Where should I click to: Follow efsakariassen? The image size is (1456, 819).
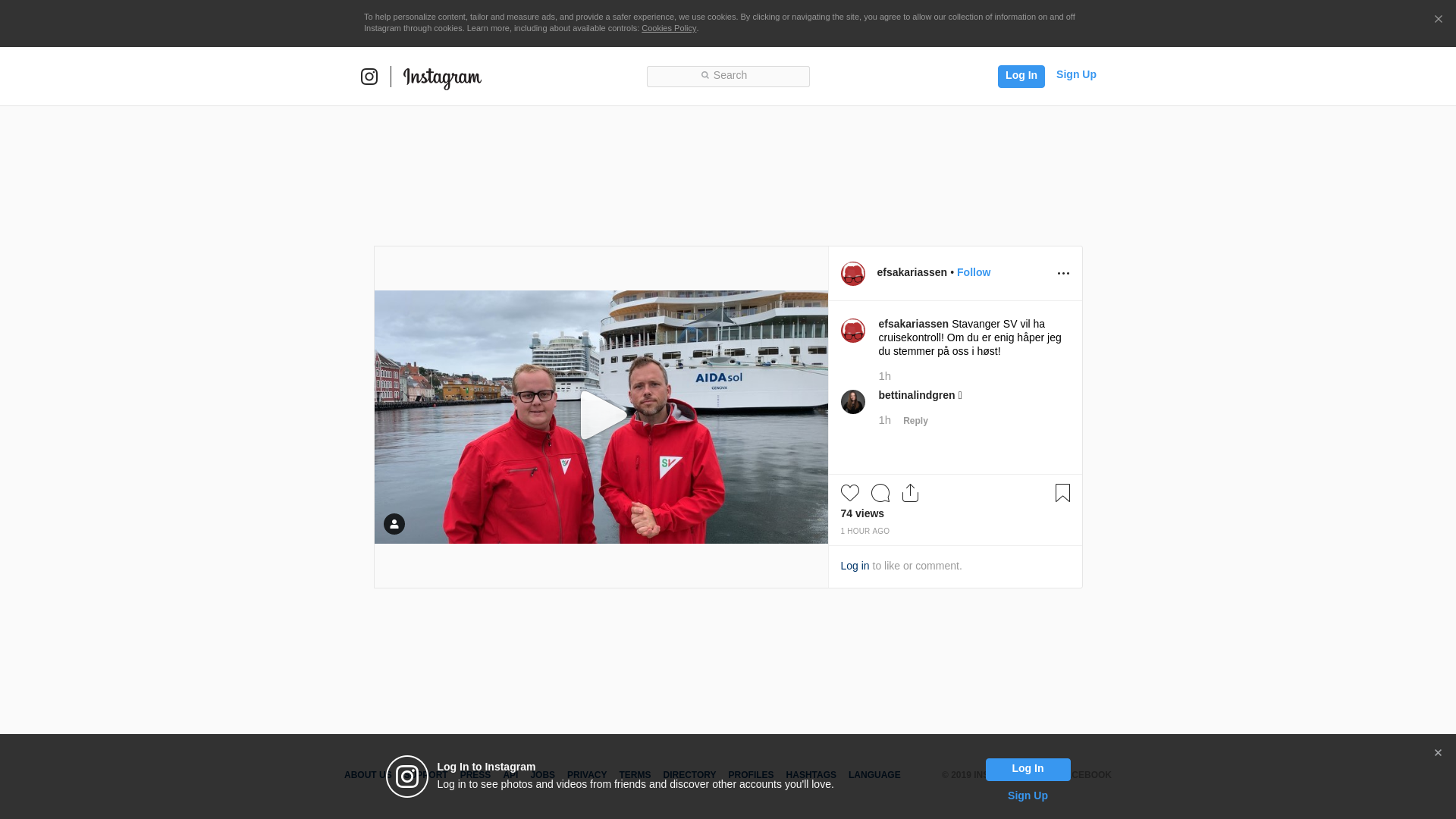pos(974,272)
